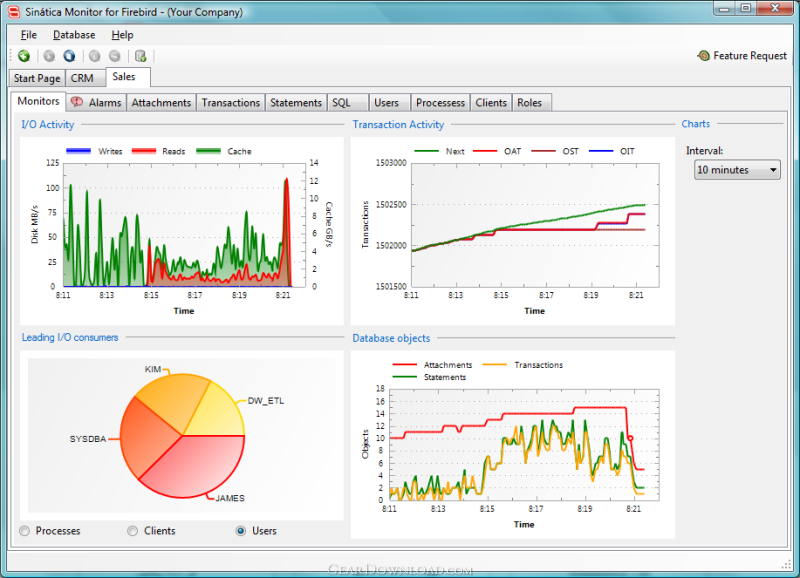The height and width of the screenshot is (578, 800).
Task: Click the blue stop monitoring toolbar icon
Action: click(x=69, y=56)
